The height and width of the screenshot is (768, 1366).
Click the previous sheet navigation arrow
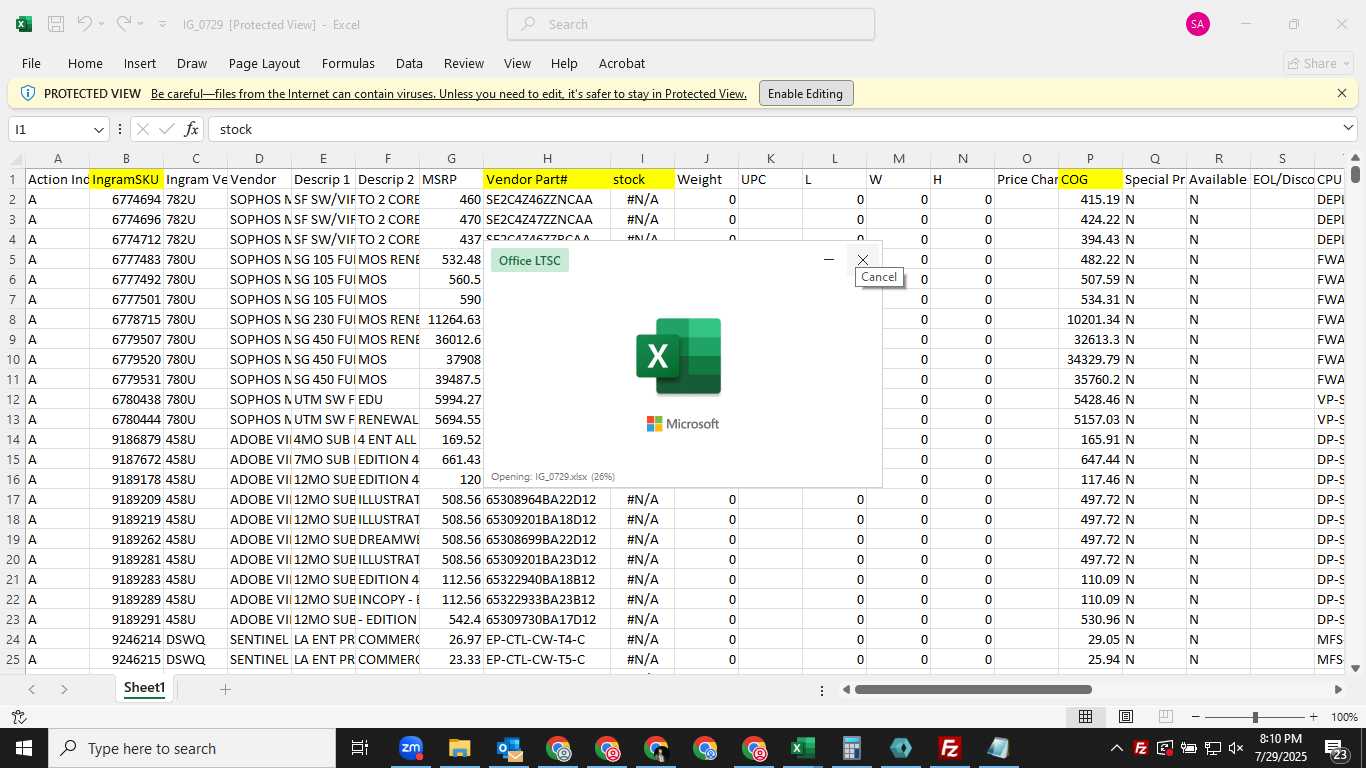pyautogui.click(x=32, y=689)
